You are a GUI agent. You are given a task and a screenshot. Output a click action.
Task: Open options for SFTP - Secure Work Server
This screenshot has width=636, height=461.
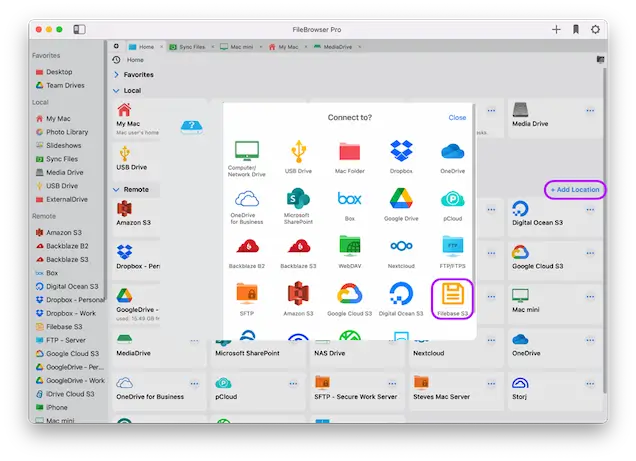tap(392, 384)
